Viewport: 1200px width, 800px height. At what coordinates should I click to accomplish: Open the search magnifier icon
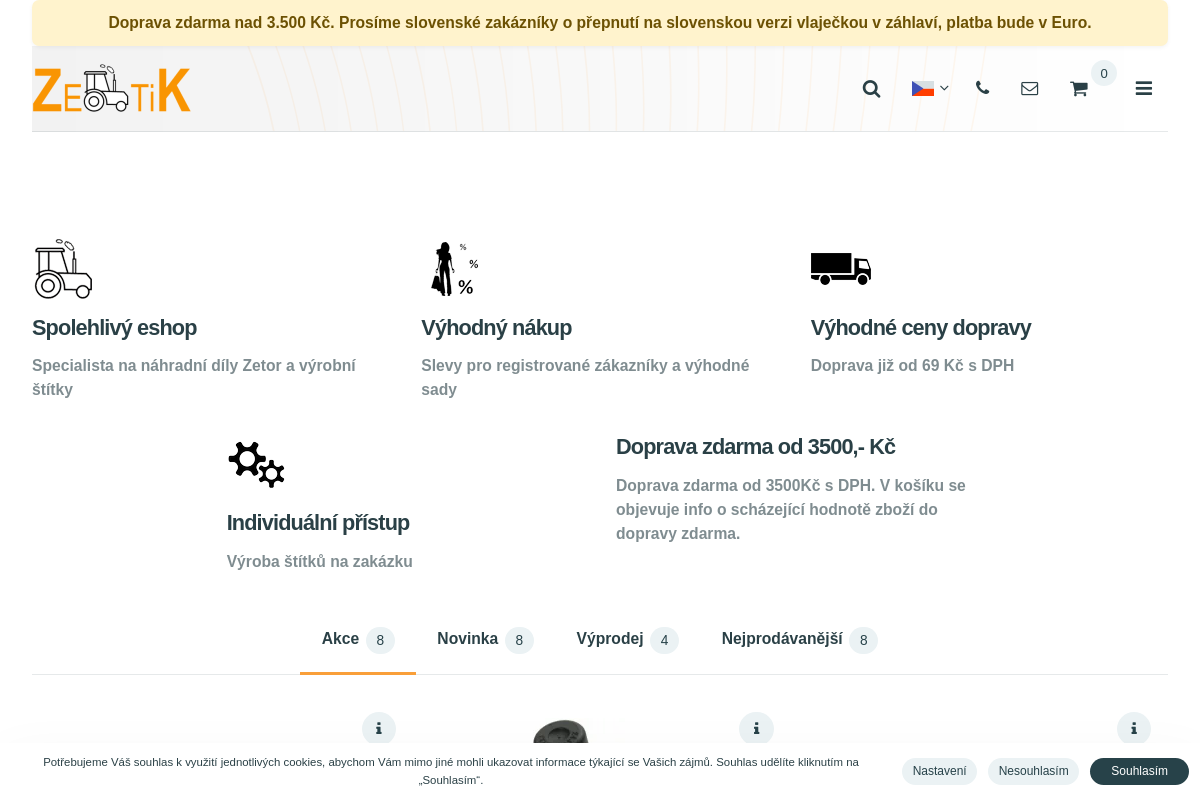tap(871, 89)
